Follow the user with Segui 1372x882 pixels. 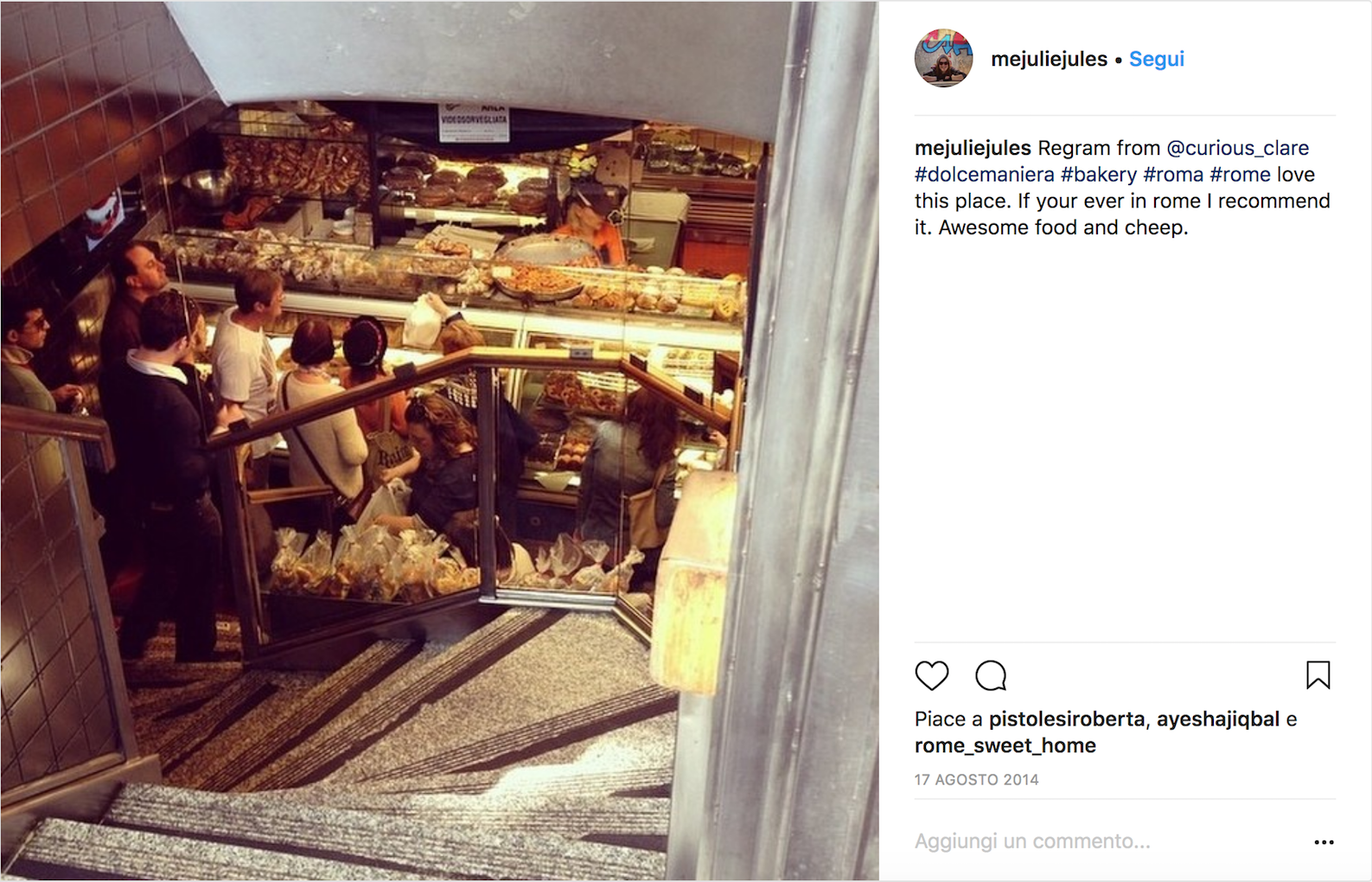coord(1157,59)
